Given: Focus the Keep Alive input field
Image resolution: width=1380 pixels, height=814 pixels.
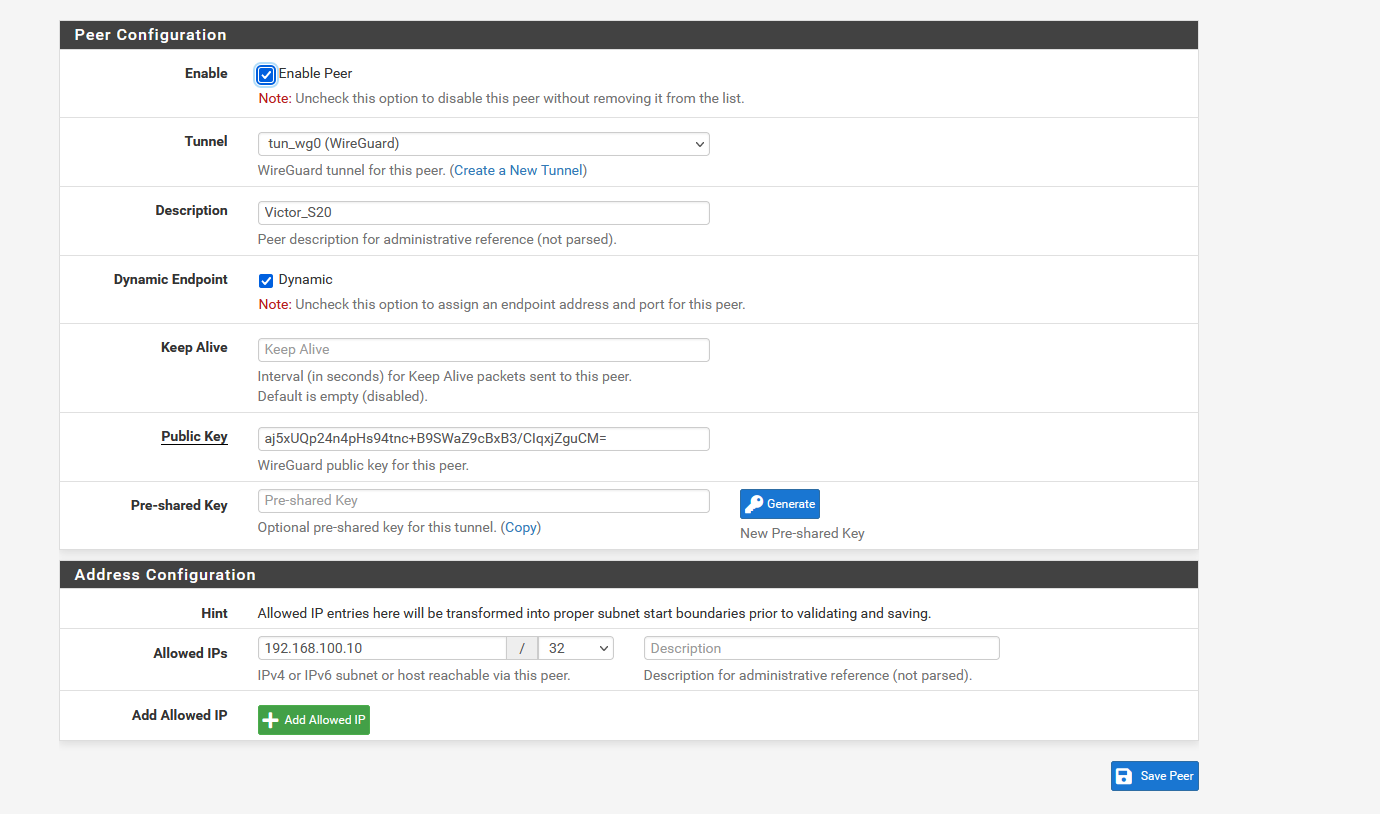Looking at the screenshot, I should [x=484, y=350].
